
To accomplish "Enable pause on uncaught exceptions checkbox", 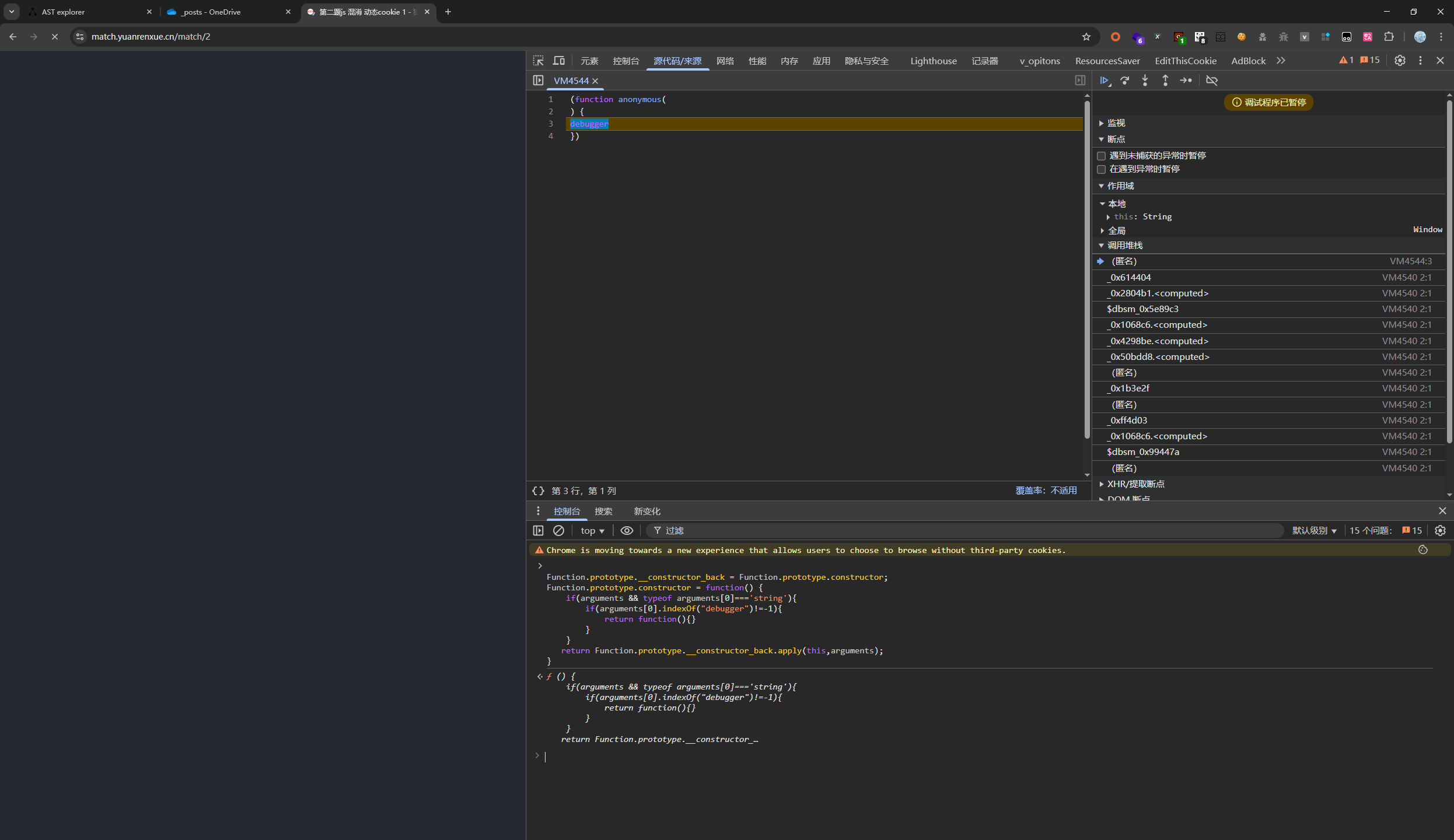I will tap(1102, 156).
